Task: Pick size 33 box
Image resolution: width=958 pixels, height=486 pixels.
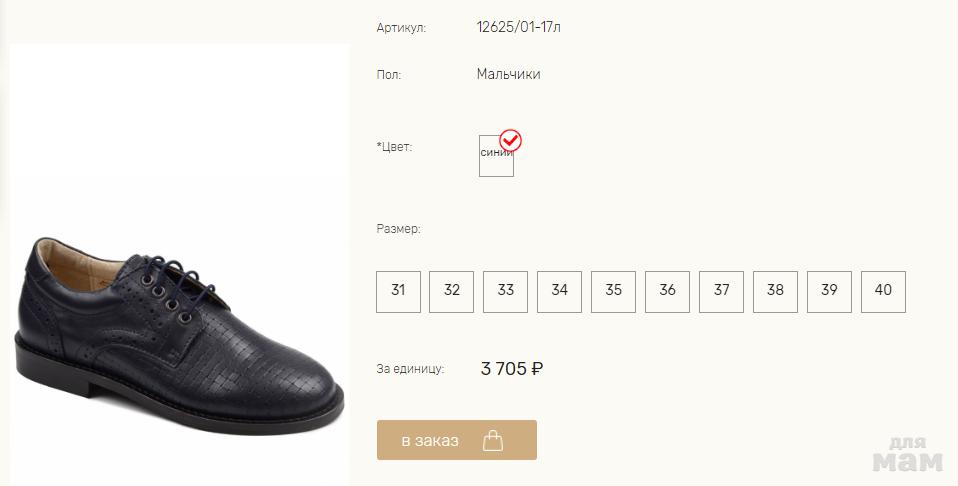Action: pyautogui.click(x=506, y=291)
